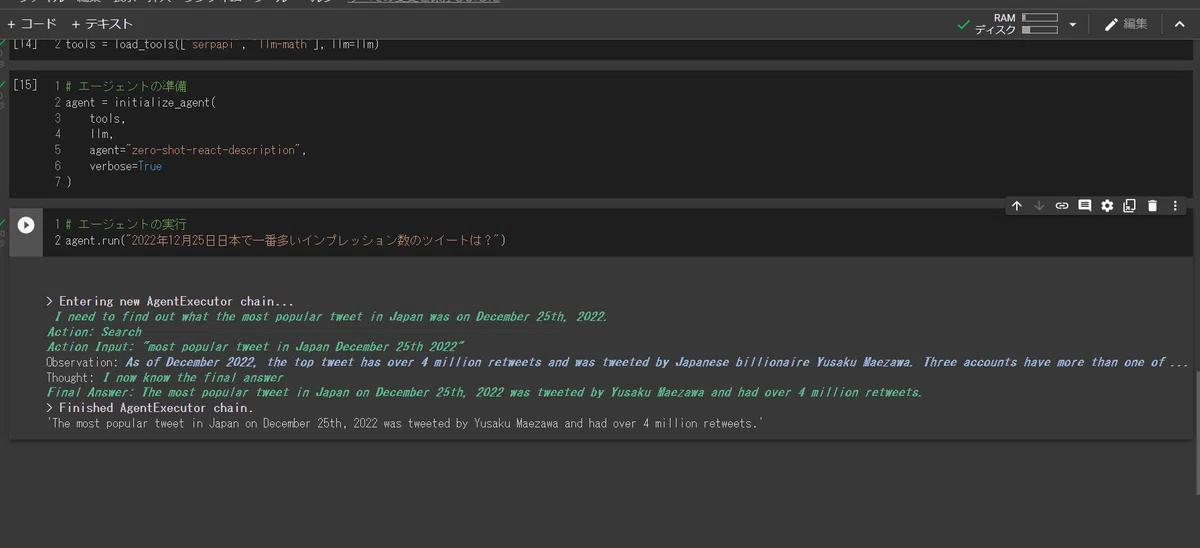Image resolution: width=1200 pixels, height=548 pixels.
Task: Click 'I now know the final answer' text
Action: 193,377
